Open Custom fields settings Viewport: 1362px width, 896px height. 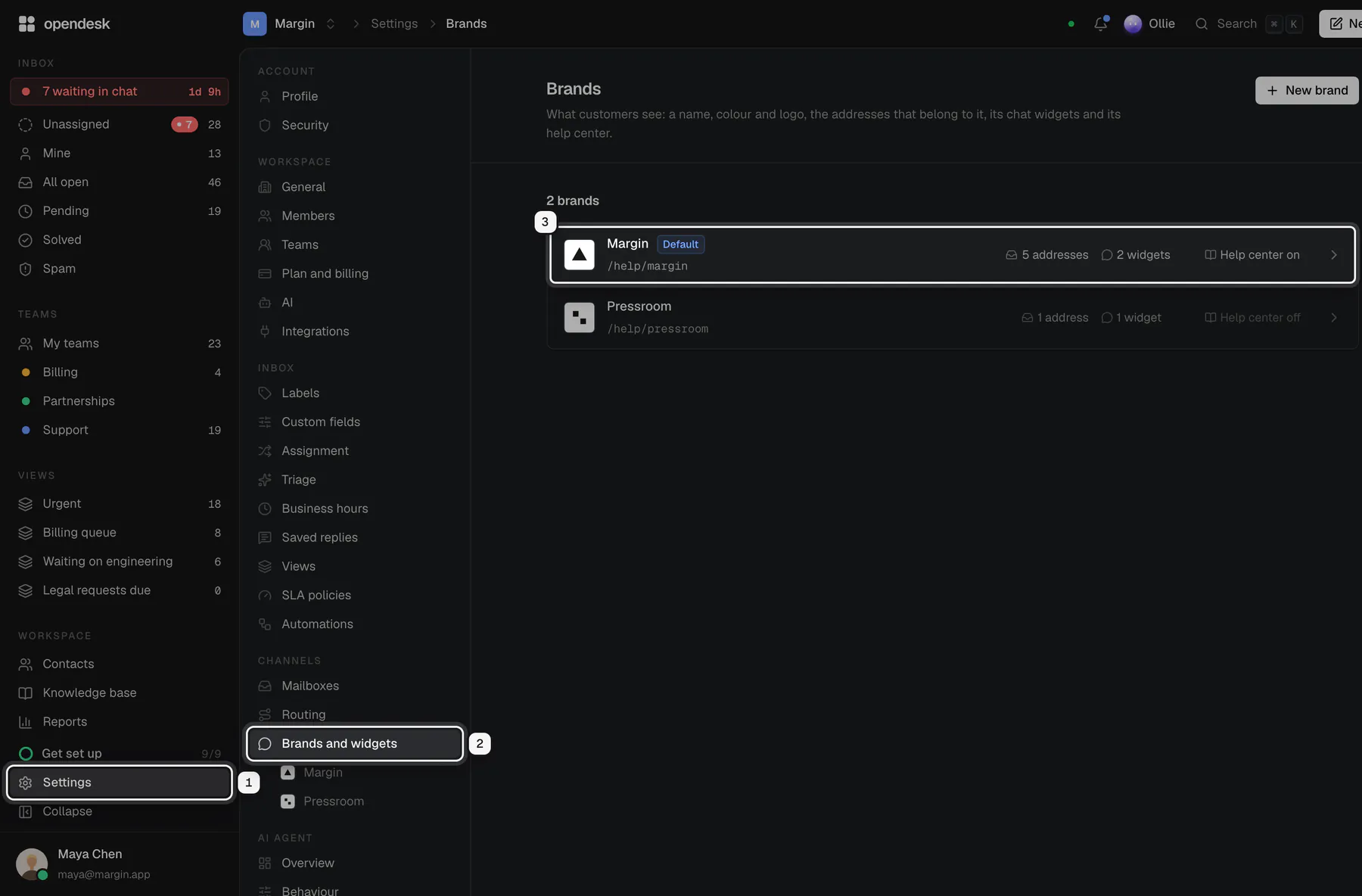(x=354, y=422)
